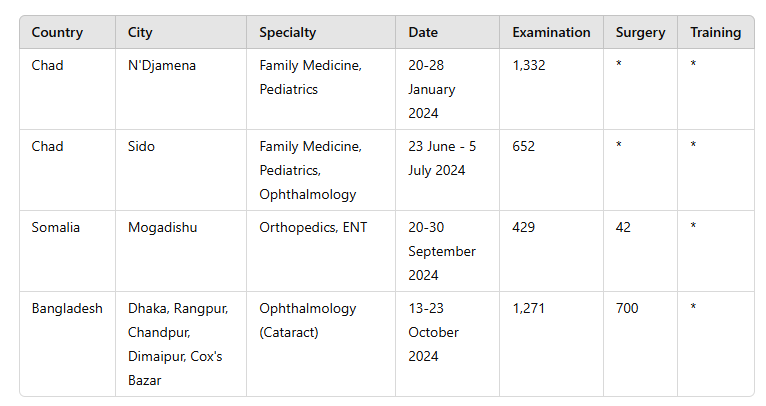
Task: Click the 652 examination value
Action: pyautogui.click(x=523, y=147)
